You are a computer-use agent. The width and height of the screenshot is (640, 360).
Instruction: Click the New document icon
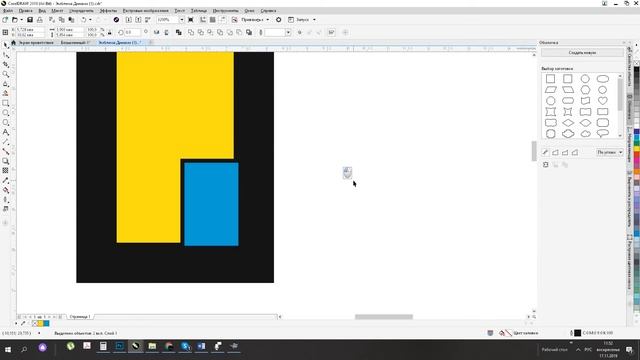(5, 20)
